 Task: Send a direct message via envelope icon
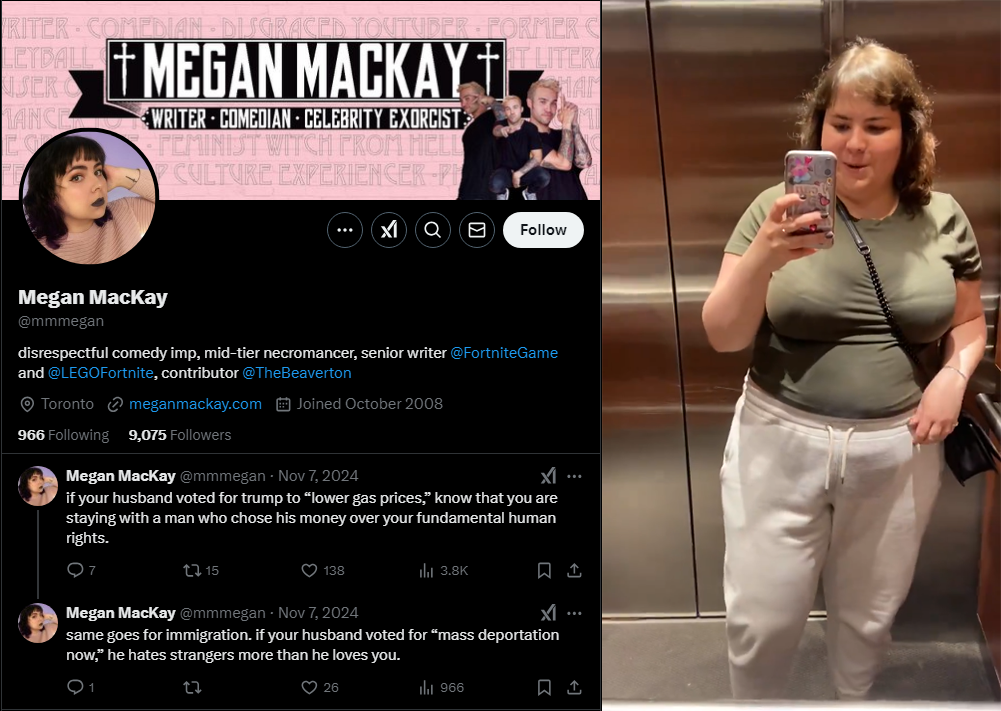pos(477,230)
